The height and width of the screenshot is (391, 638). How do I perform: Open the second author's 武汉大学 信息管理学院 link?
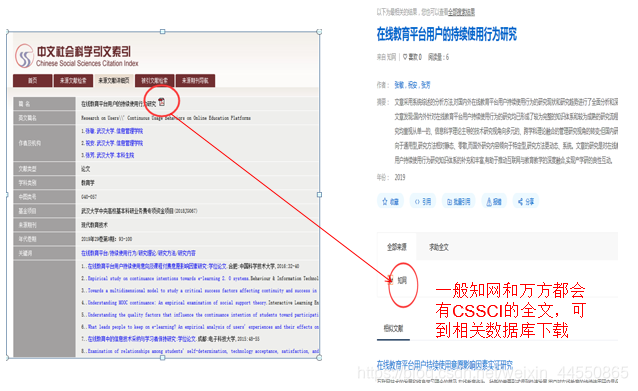point(119,143)
